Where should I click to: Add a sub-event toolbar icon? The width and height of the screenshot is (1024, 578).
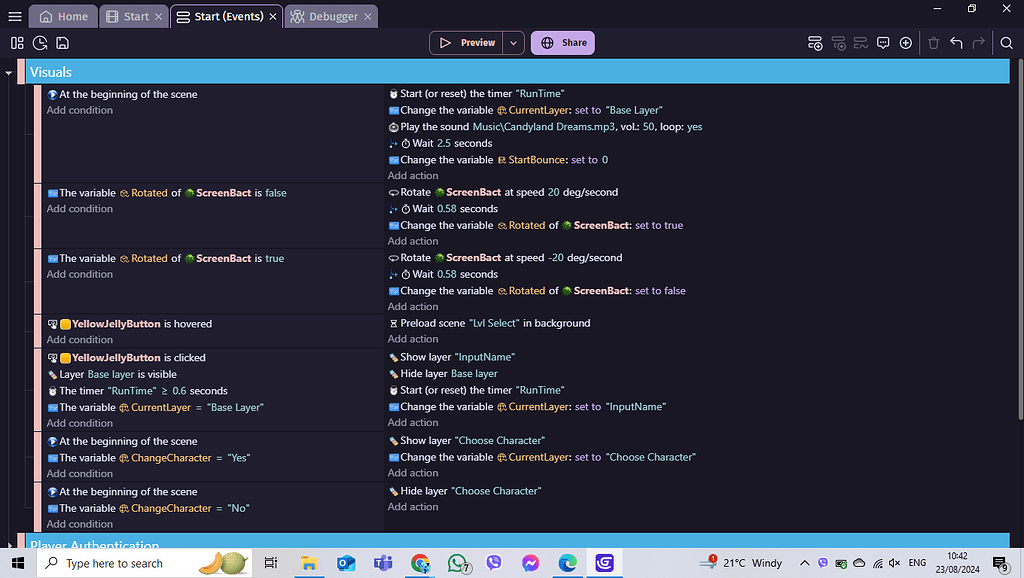839,43
